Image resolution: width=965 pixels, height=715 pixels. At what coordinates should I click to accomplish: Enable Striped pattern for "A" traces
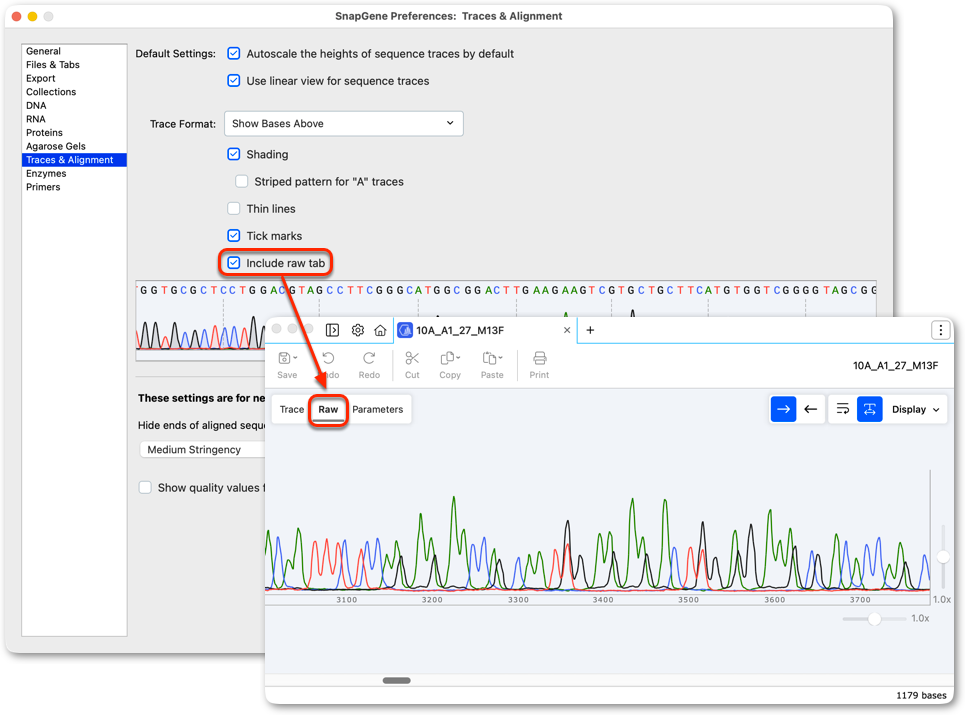pyautogui.click(x=242, y=182)
